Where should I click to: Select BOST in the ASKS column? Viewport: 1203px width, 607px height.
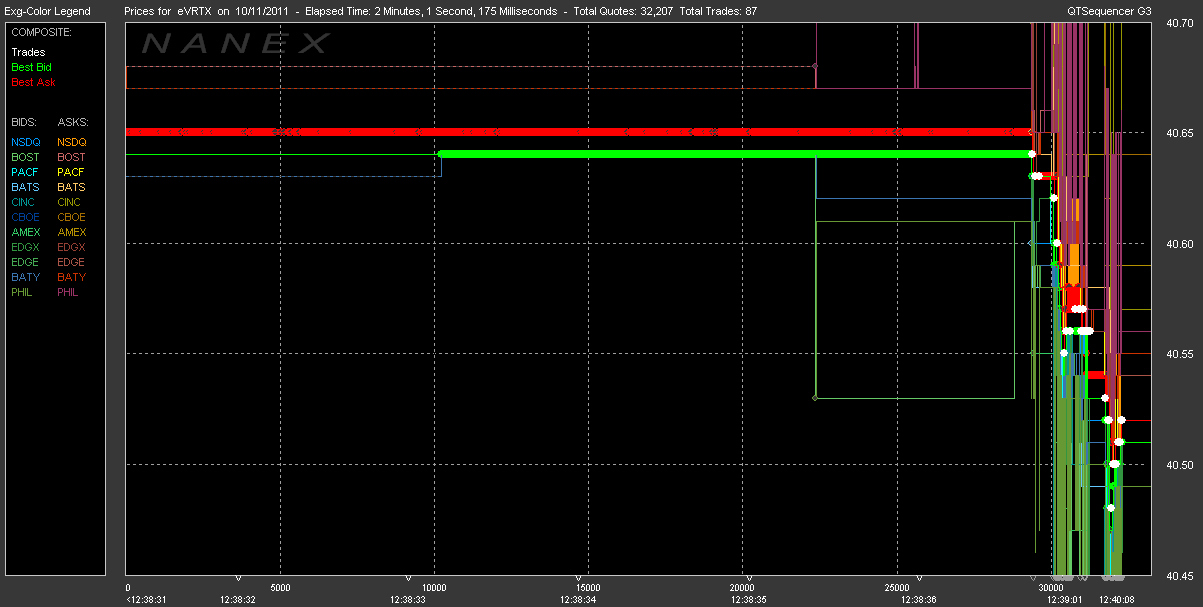[72, 157]
